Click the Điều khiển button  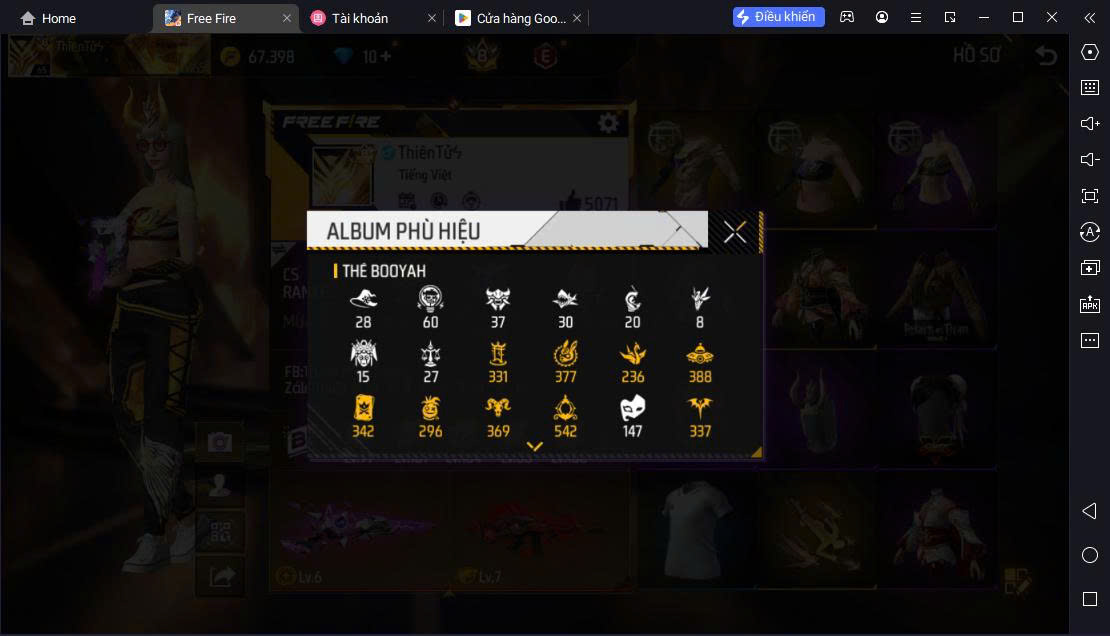pos(778,17)
